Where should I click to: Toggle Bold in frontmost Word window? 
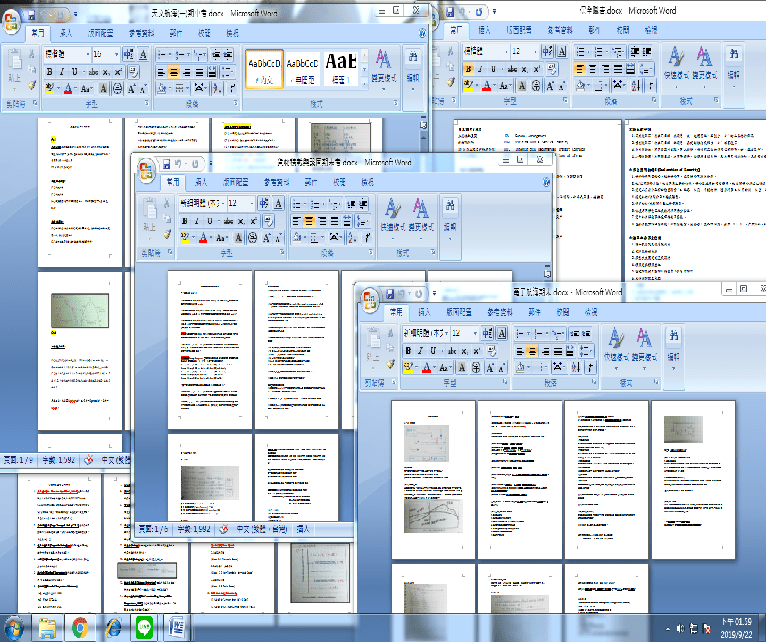(407, 351)
